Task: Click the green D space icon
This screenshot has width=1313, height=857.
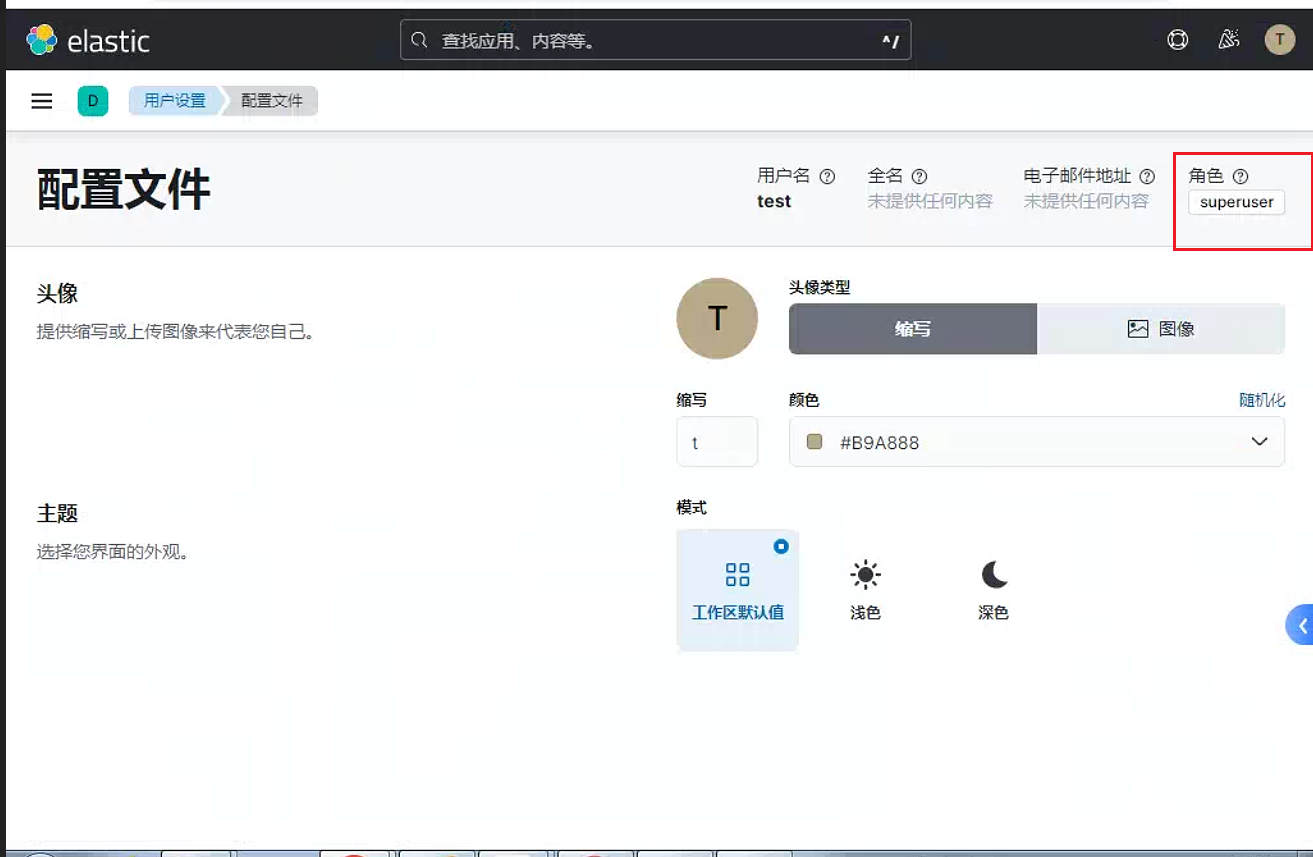Action: 93,101
